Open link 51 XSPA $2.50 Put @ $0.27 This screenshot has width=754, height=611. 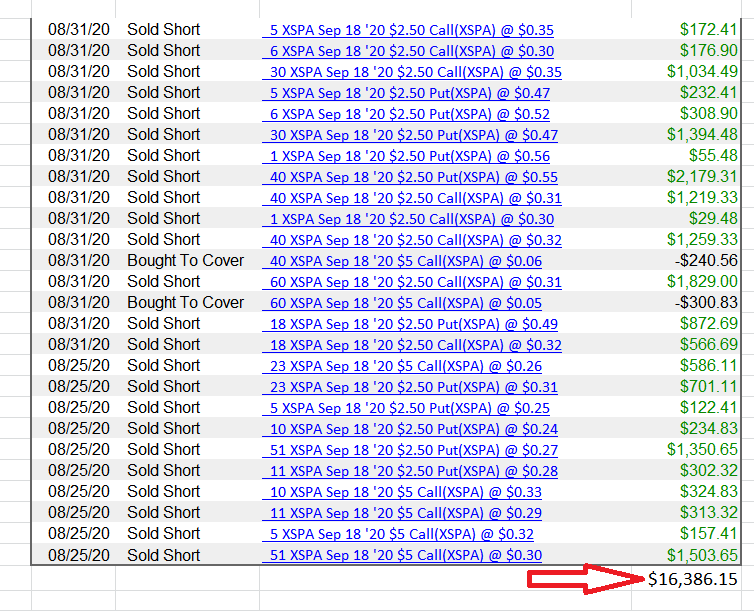click(x=410, y=450)
